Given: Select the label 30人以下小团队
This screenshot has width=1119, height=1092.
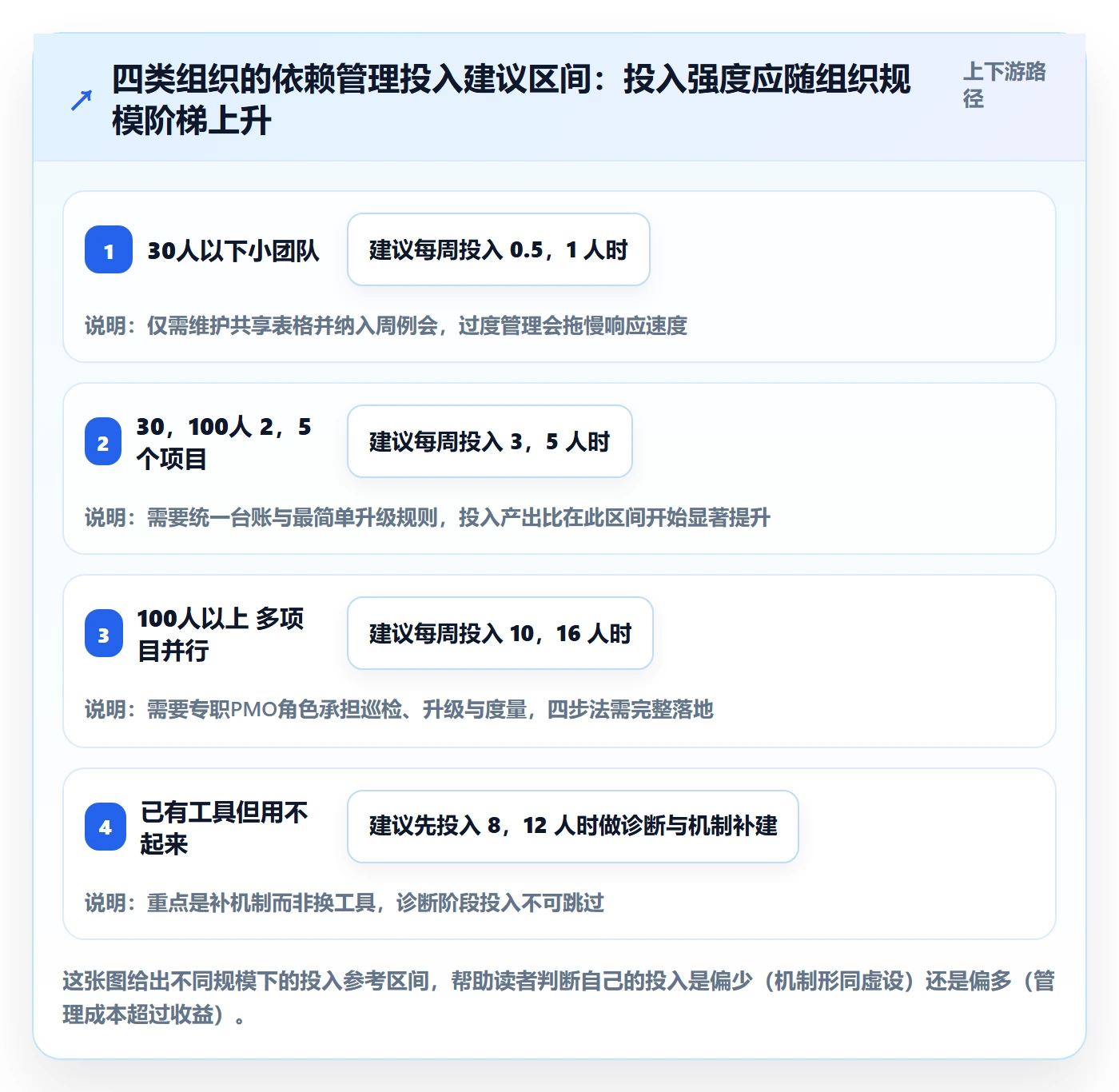Looking at the screenshot, I should 233,251.
